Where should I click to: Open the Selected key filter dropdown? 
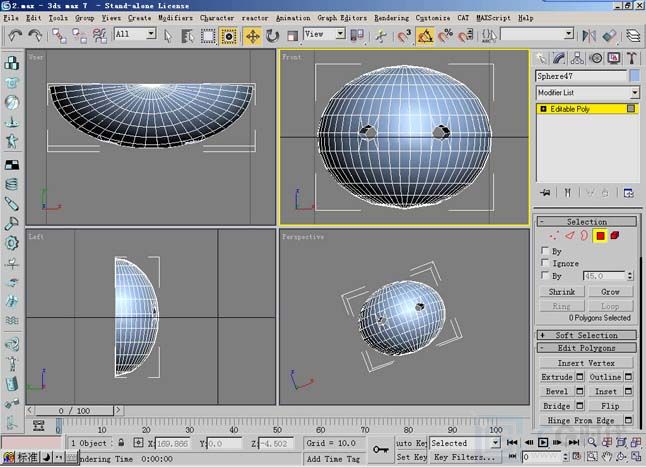point(496,443)
